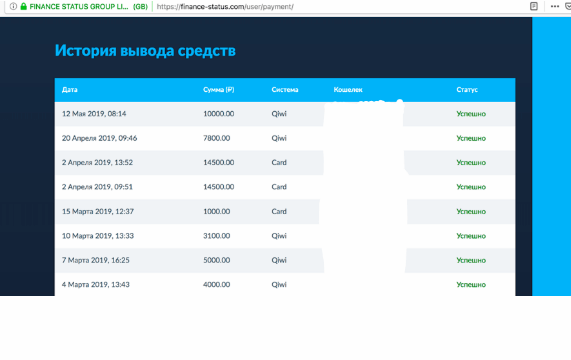This screenshot has width=571, height=360.
Task: Click the 14500.00 amount at 13:52
Action: pos(218,162)
